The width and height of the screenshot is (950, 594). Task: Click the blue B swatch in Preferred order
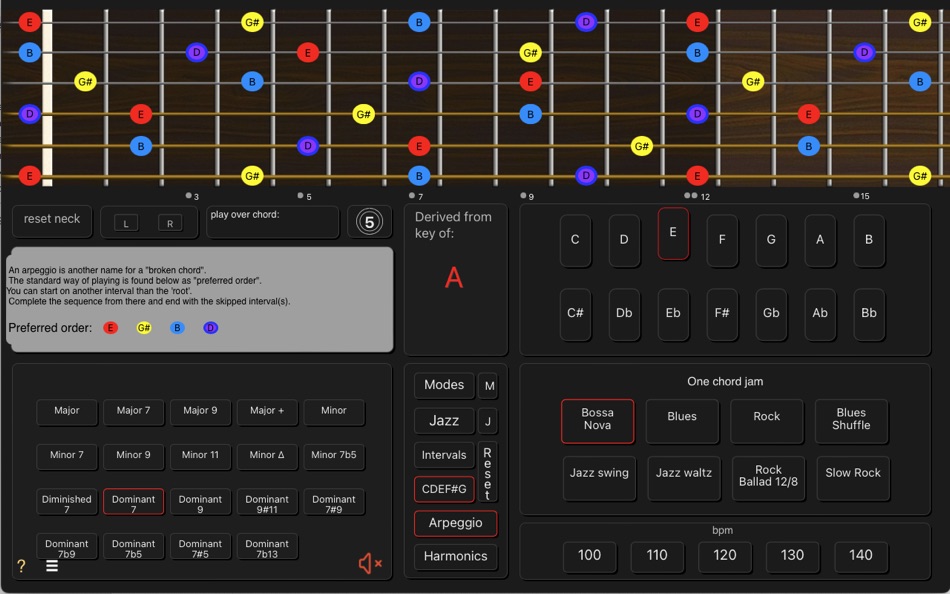(x=177, y=327)
